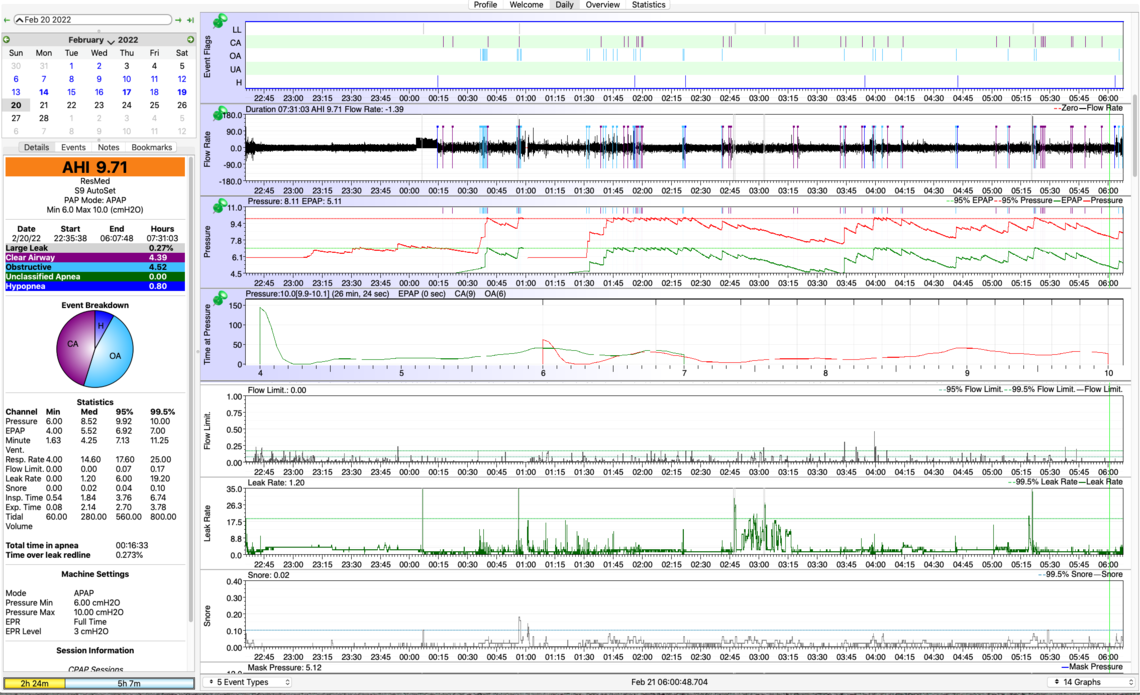Click the 'Pressure: 8.11 EPAP: 5.11' header text
This screenshot has width=1140, height=695.
pyautogui.click(x=294, y=201)
